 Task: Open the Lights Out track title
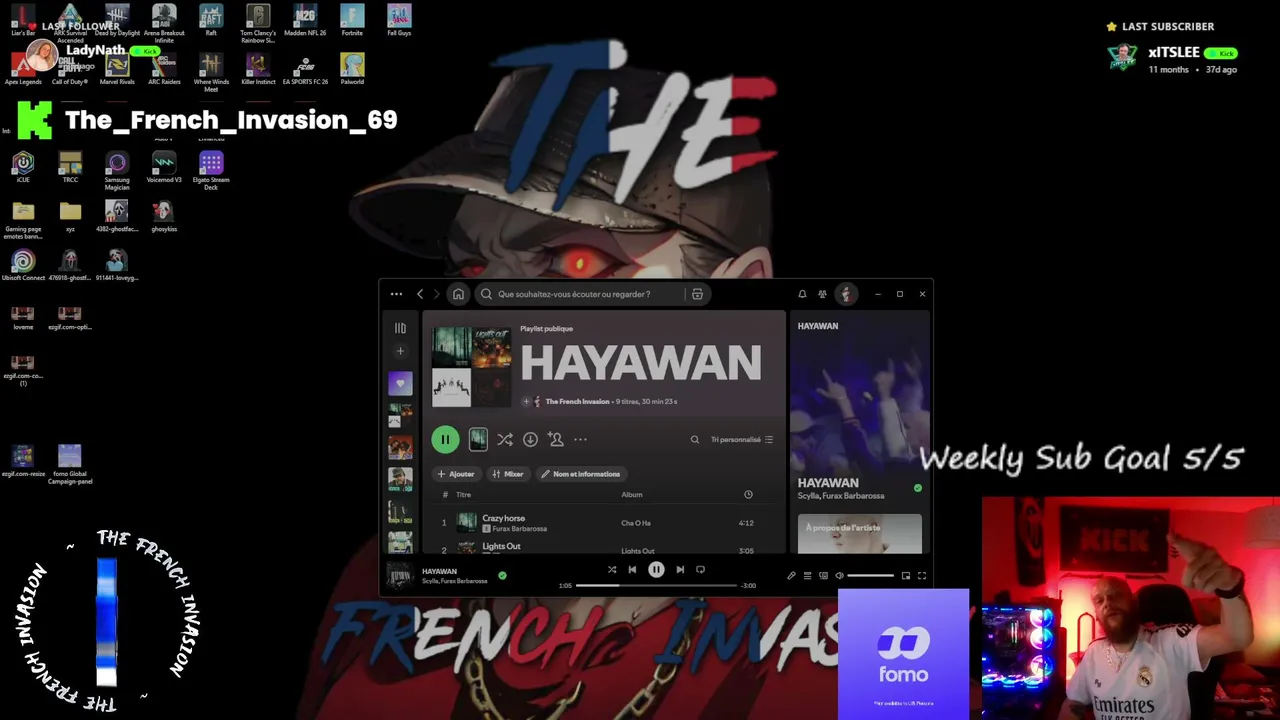tap(501, 547)
